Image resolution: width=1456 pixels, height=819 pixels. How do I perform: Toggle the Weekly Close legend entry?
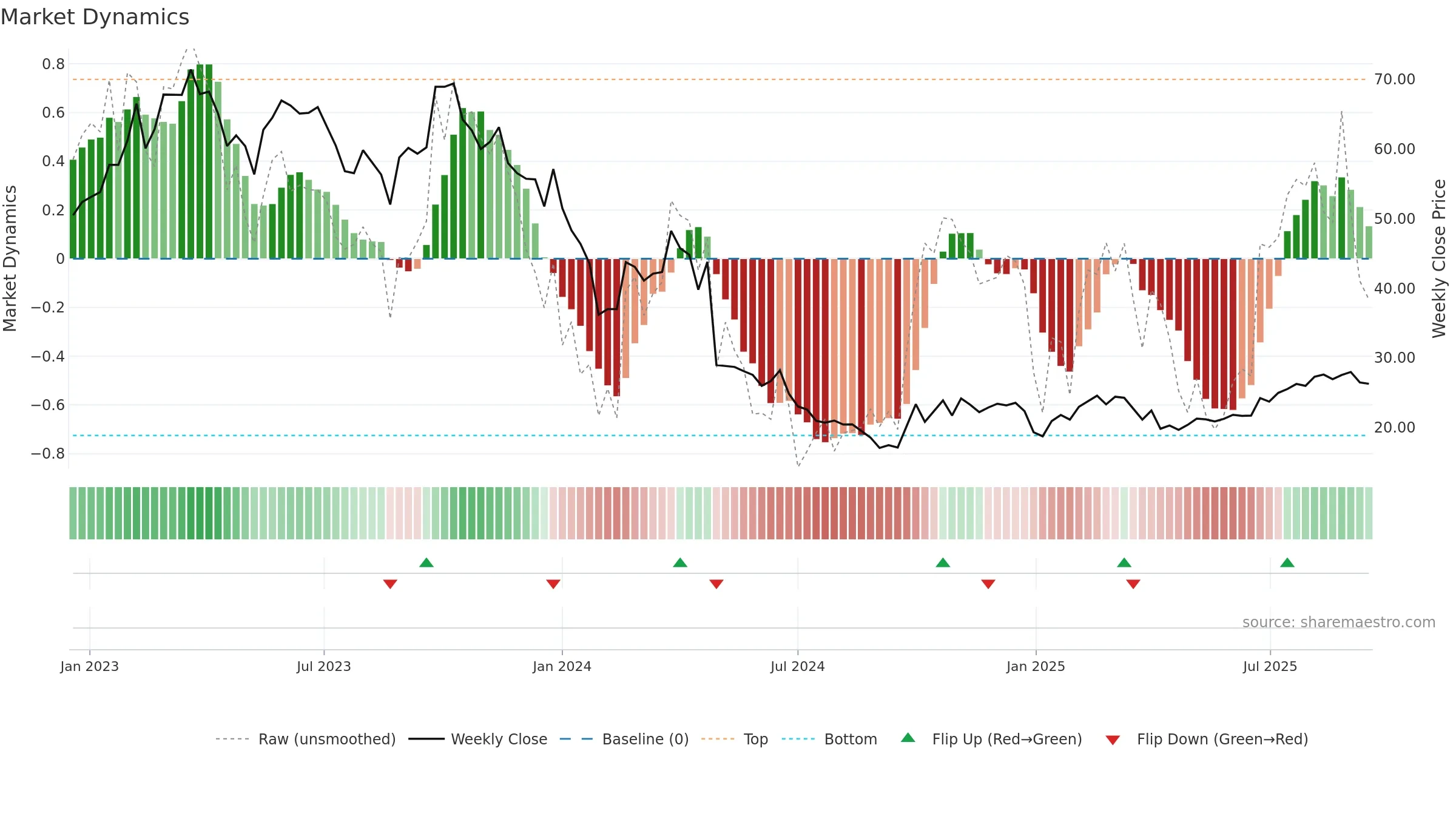[478, 739]
